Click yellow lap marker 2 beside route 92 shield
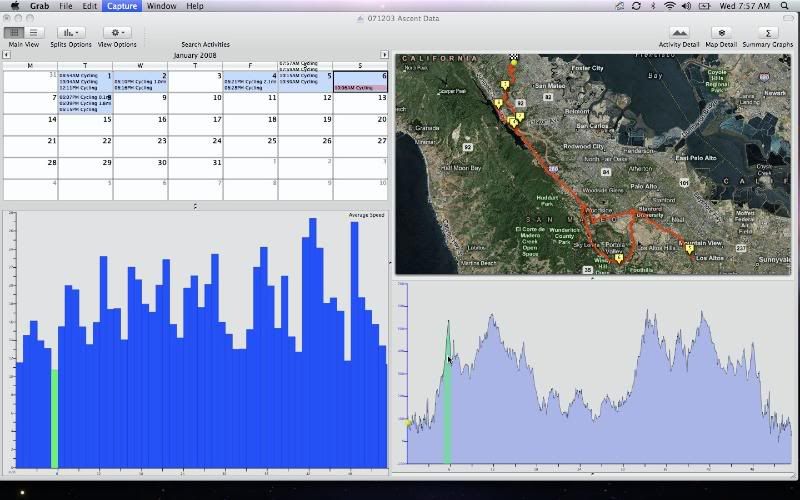Screen dimensions: 800x500 point(519,116)
